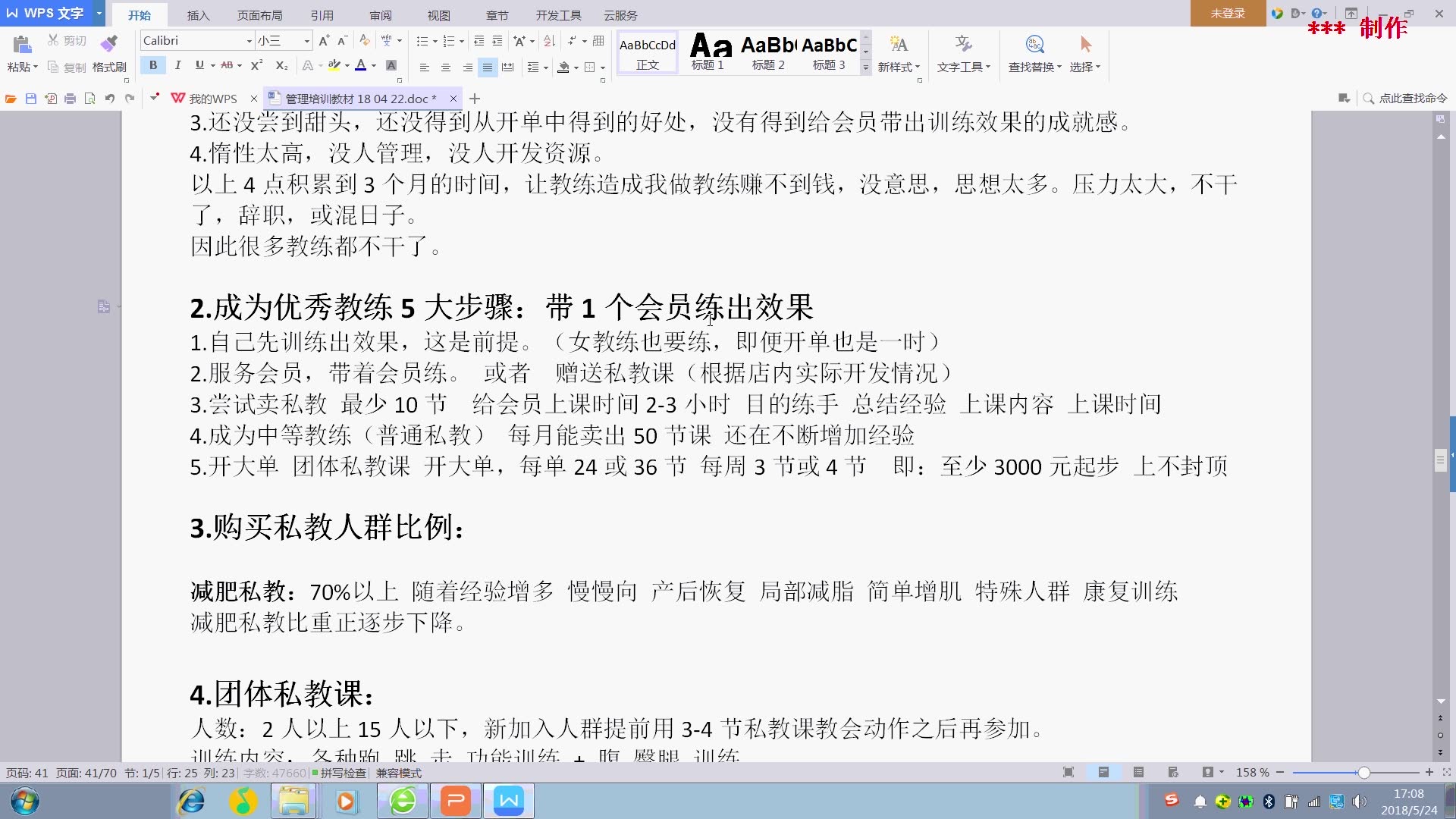
Task: Click the 点此查找命令 command search box
Action: click(x=1405, y=99)
